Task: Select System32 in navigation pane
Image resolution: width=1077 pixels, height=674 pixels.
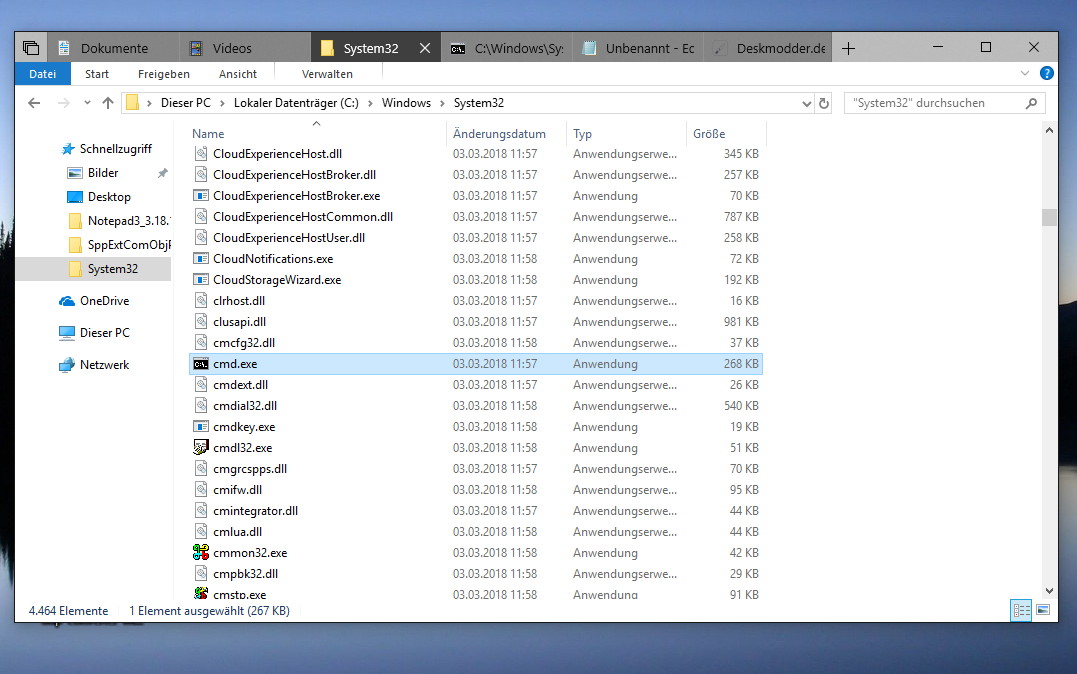Action: tap(113, 269)
